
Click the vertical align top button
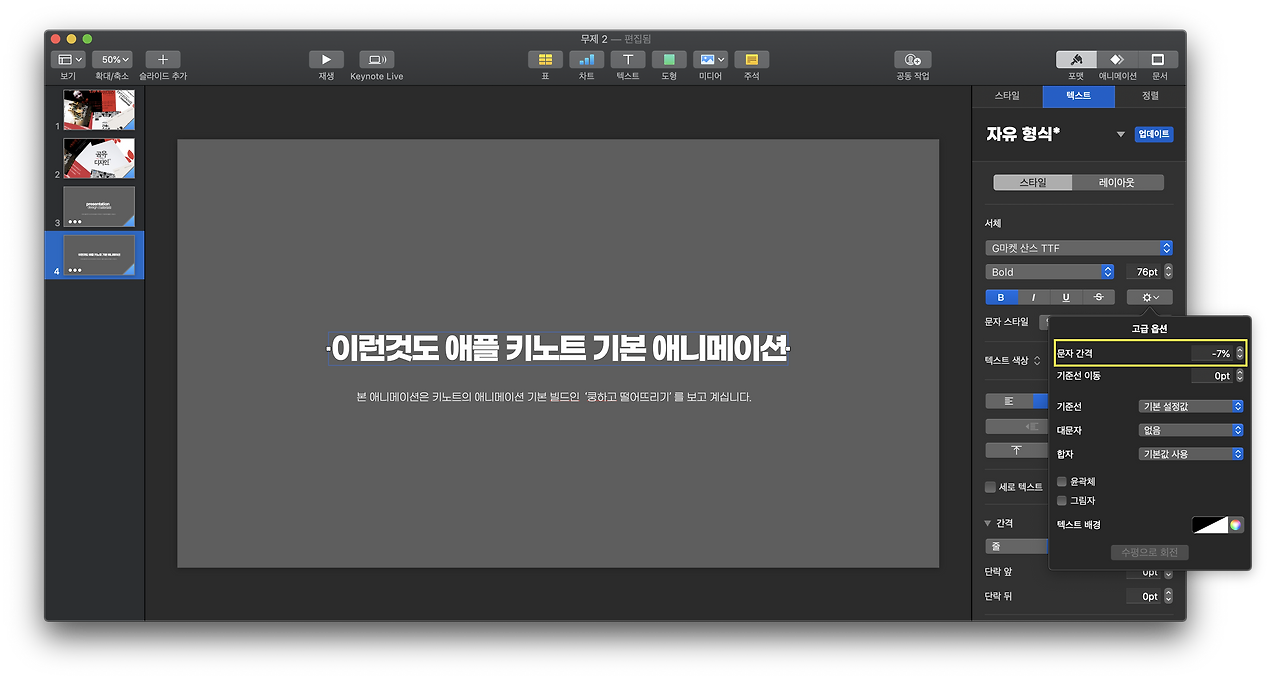(x=1016, y=450)
